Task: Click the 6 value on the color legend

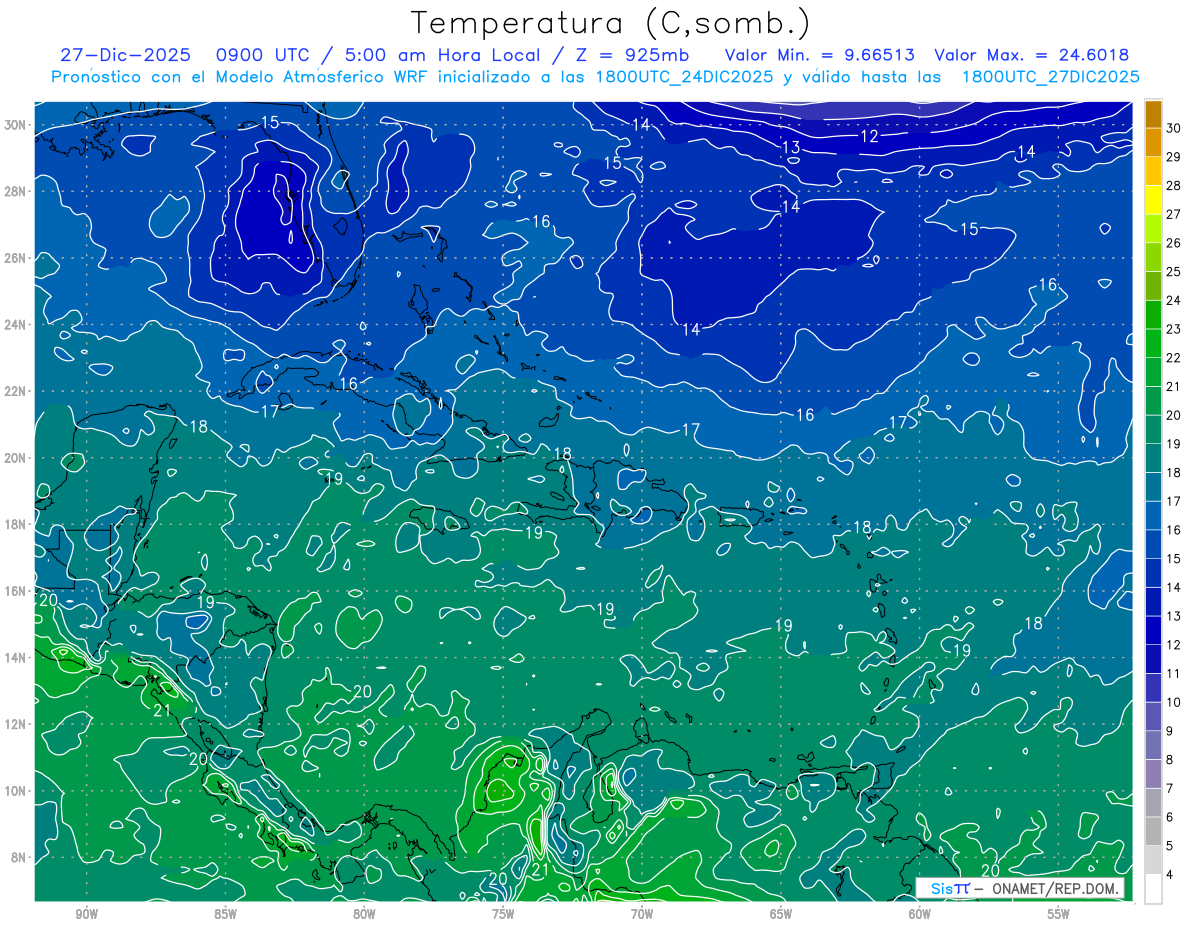Action: coord(1171,818)
